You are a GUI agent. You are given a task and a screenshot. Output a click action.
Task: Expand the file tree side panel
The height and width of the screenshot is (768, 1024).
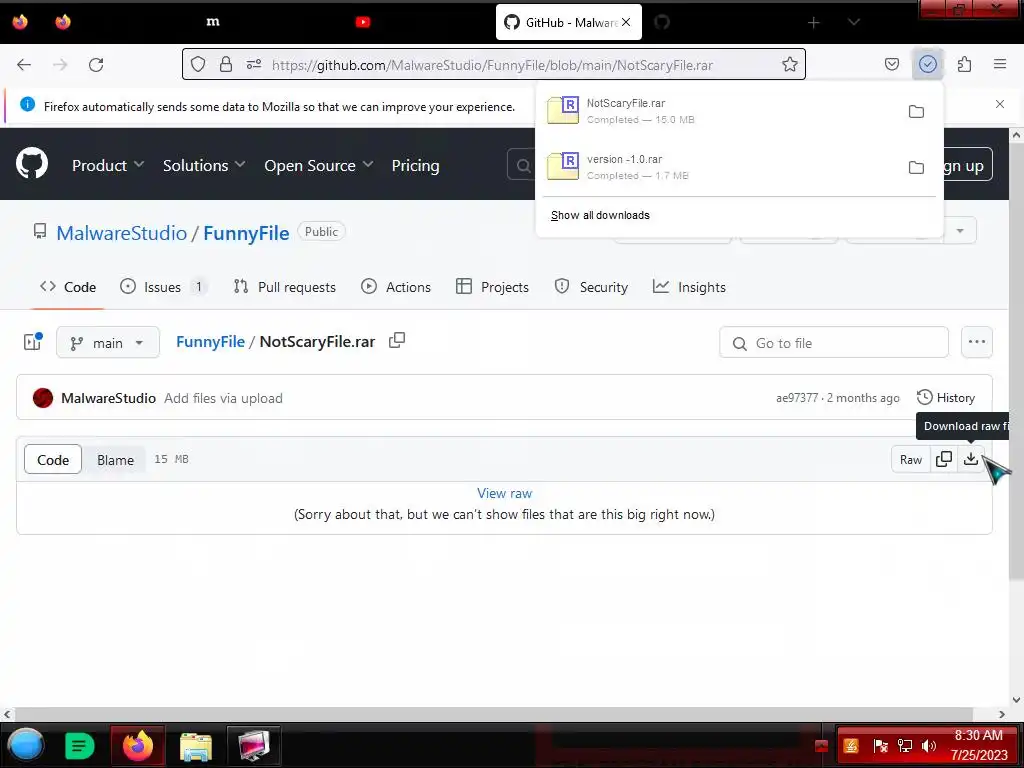point(33,342)
